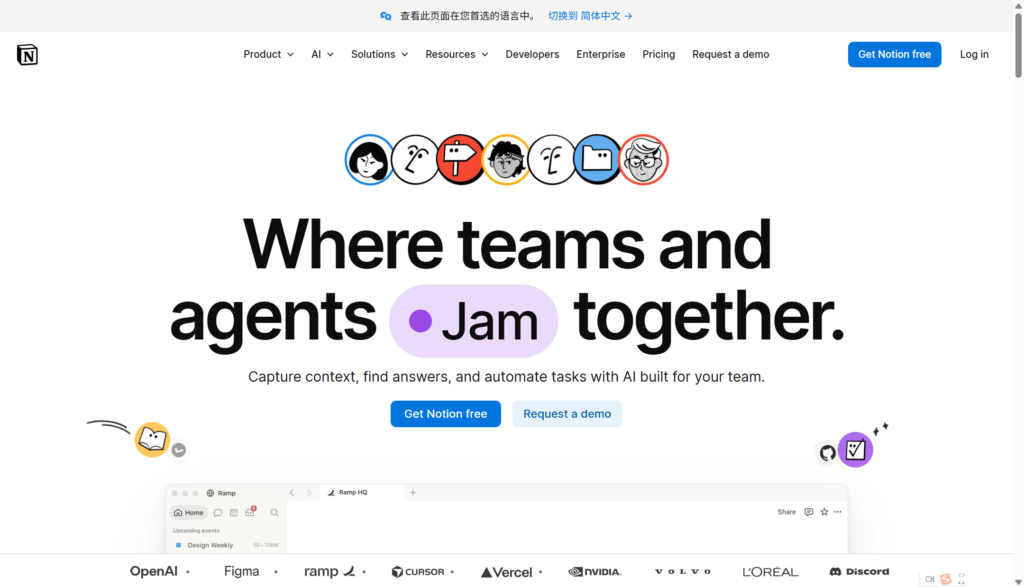Viewport: 1024px width, 587px height.
Task: Click the scrollbar down arrow
Action: pyautogui.click(x=1018, y=582)
